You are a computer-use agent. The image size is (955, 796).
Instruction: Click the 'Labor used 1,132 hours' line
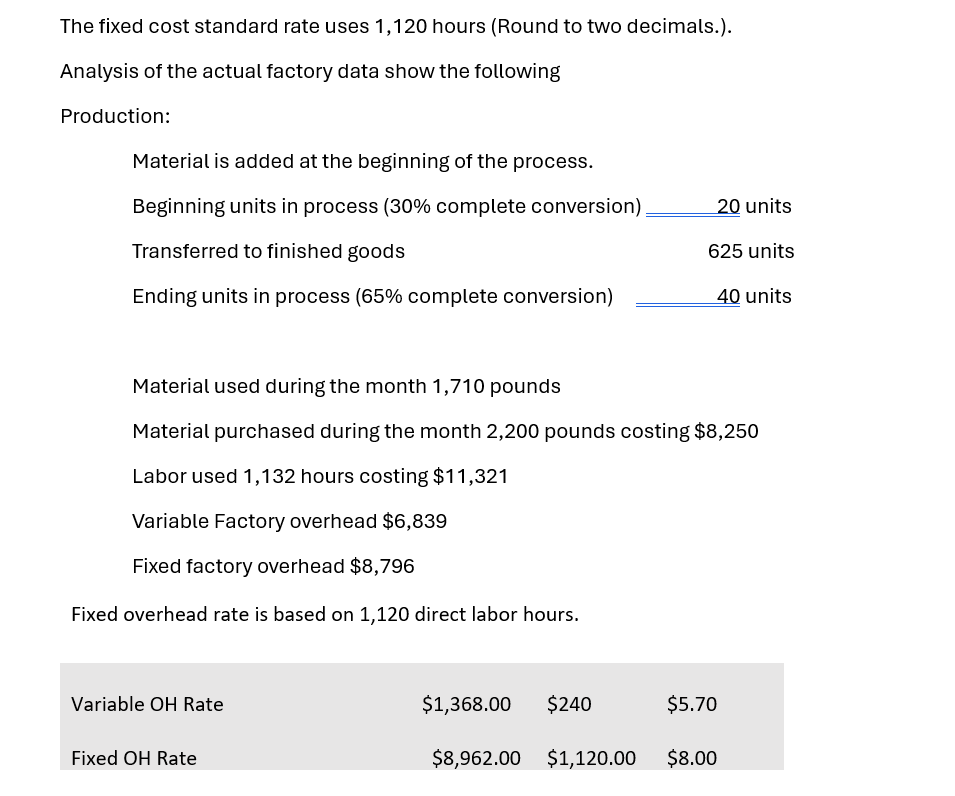[320, 476]
